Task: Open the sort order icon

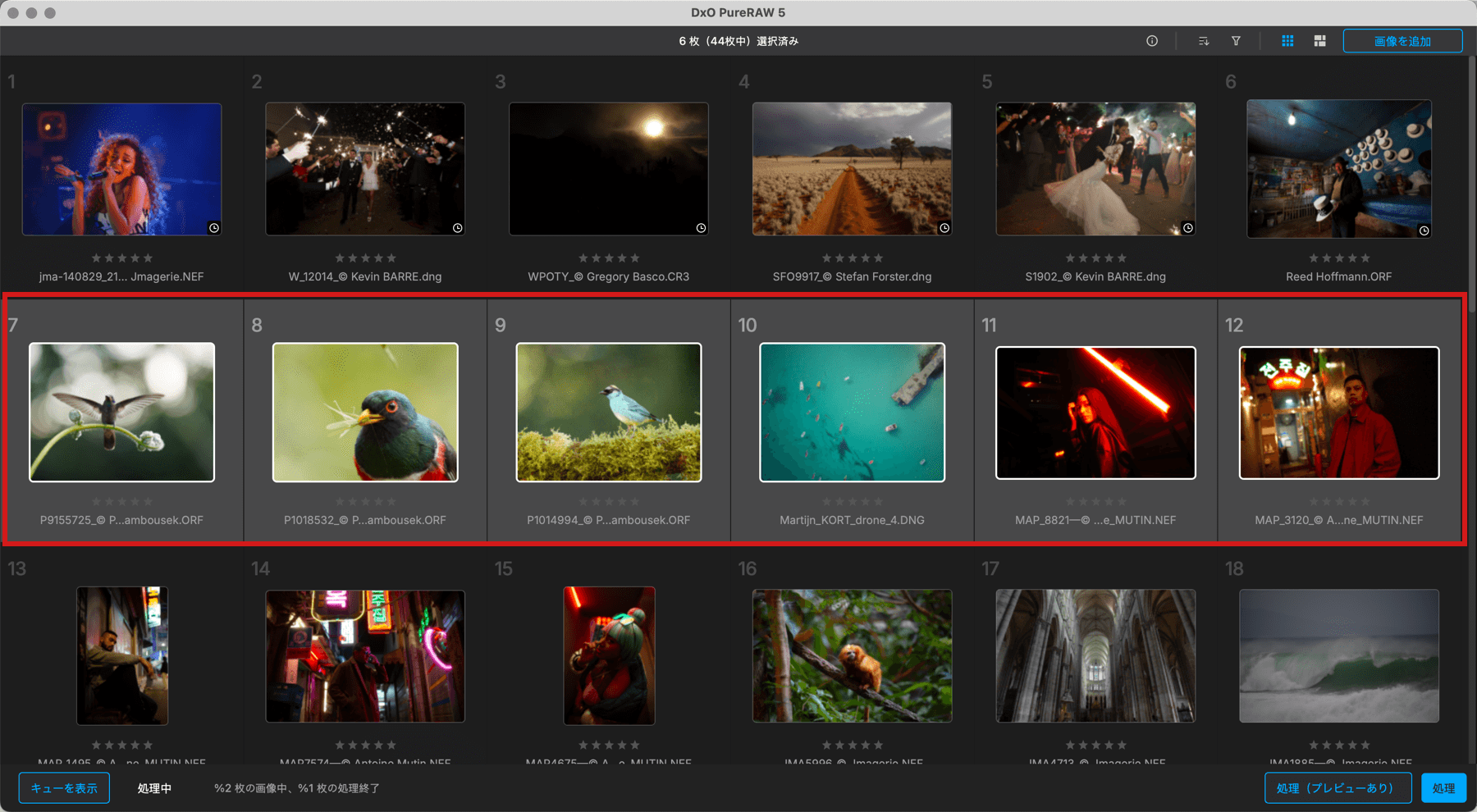Action: (1203, 41)
